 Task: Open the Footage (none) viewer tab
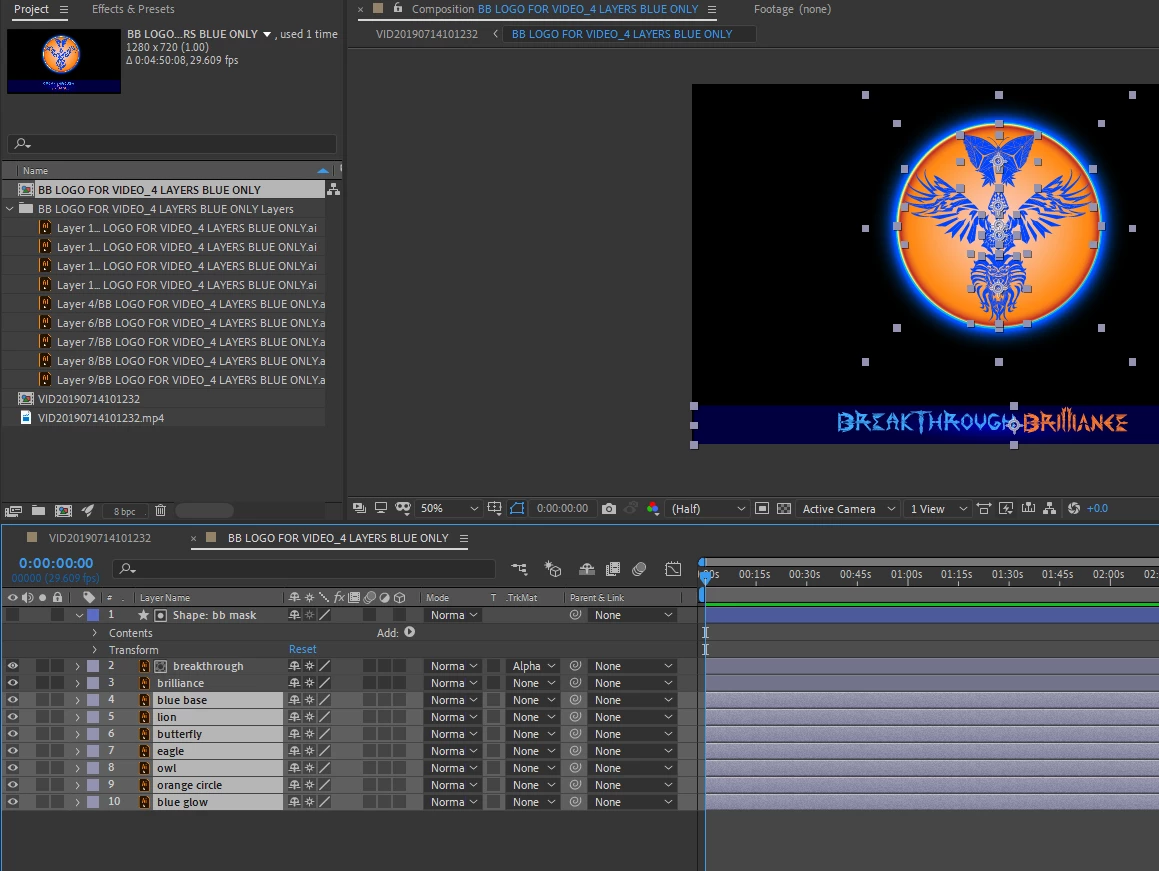(792, 9)
